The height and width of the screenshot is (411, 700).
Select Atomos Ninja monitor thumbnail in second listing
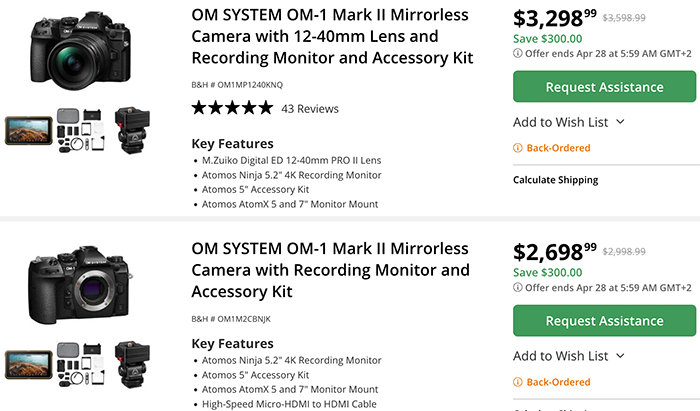[x=27, y=364]
